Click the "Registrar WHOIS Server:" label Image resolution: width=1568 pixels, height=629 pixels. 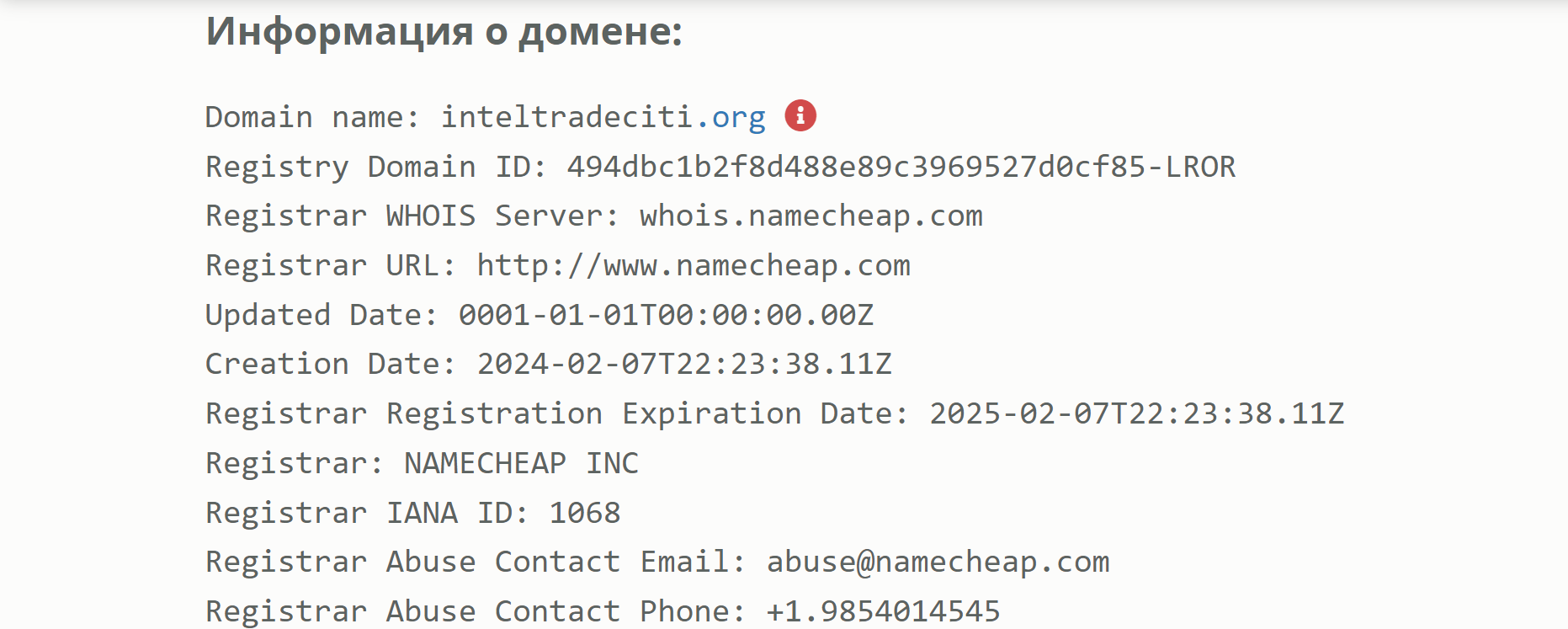[412, 216]
